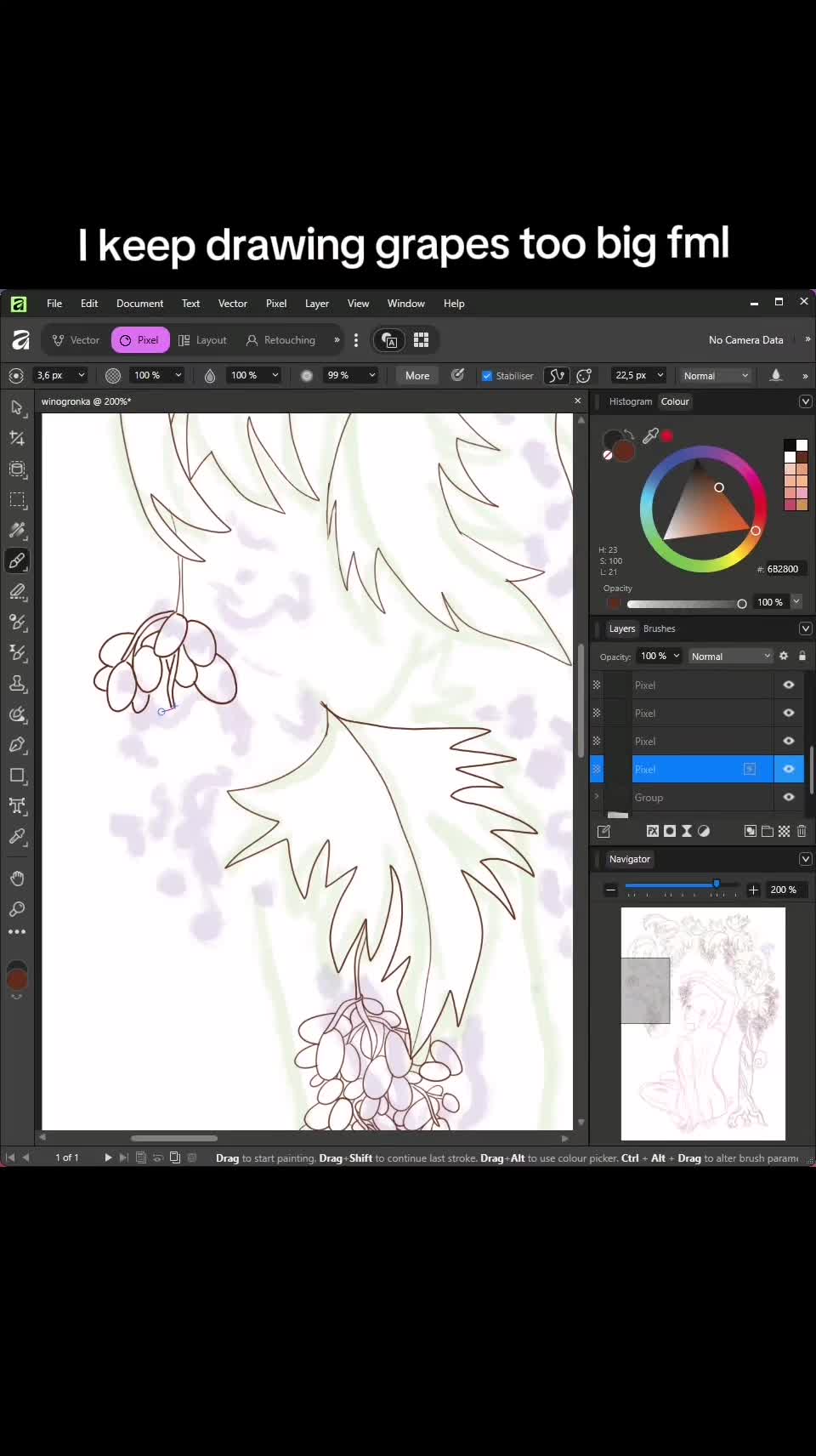This screenshot has height=1456, width=816.
Task: Select the Rectangle shape tool
Action: 17,776
